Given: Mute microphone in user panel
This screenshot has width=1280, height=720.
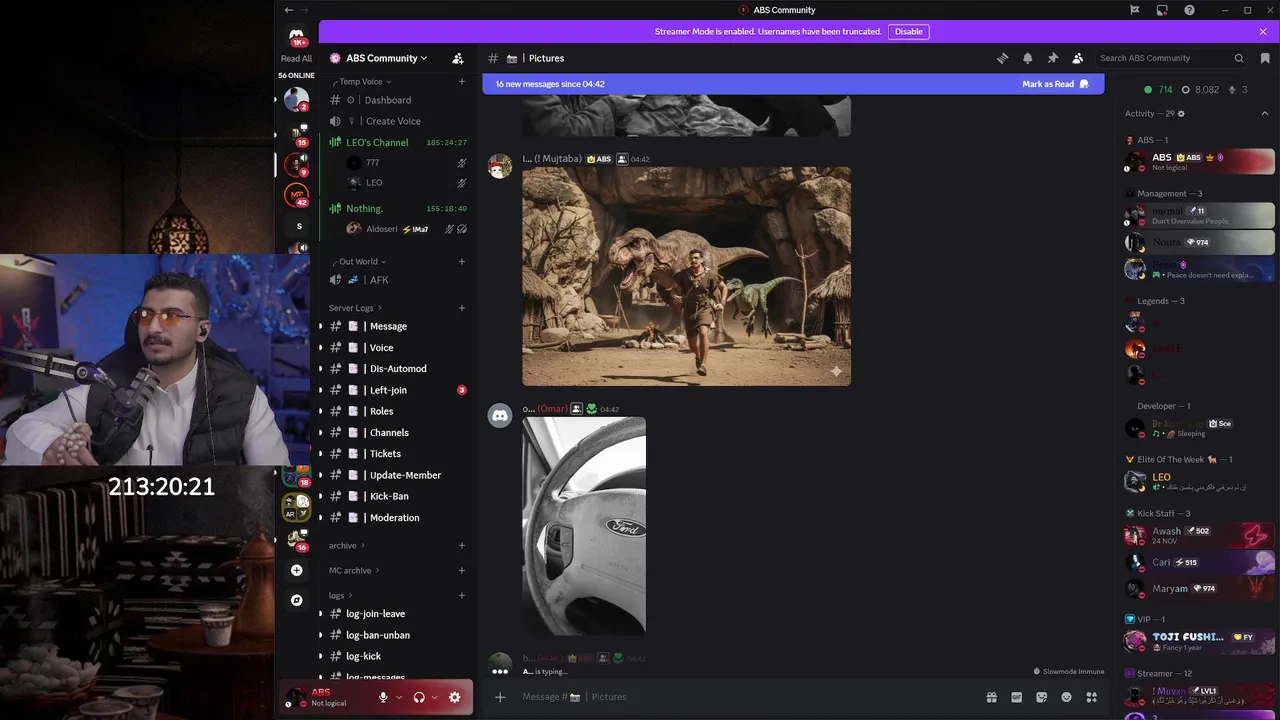Looking at the screenshot, I should (x=382, y=697).
